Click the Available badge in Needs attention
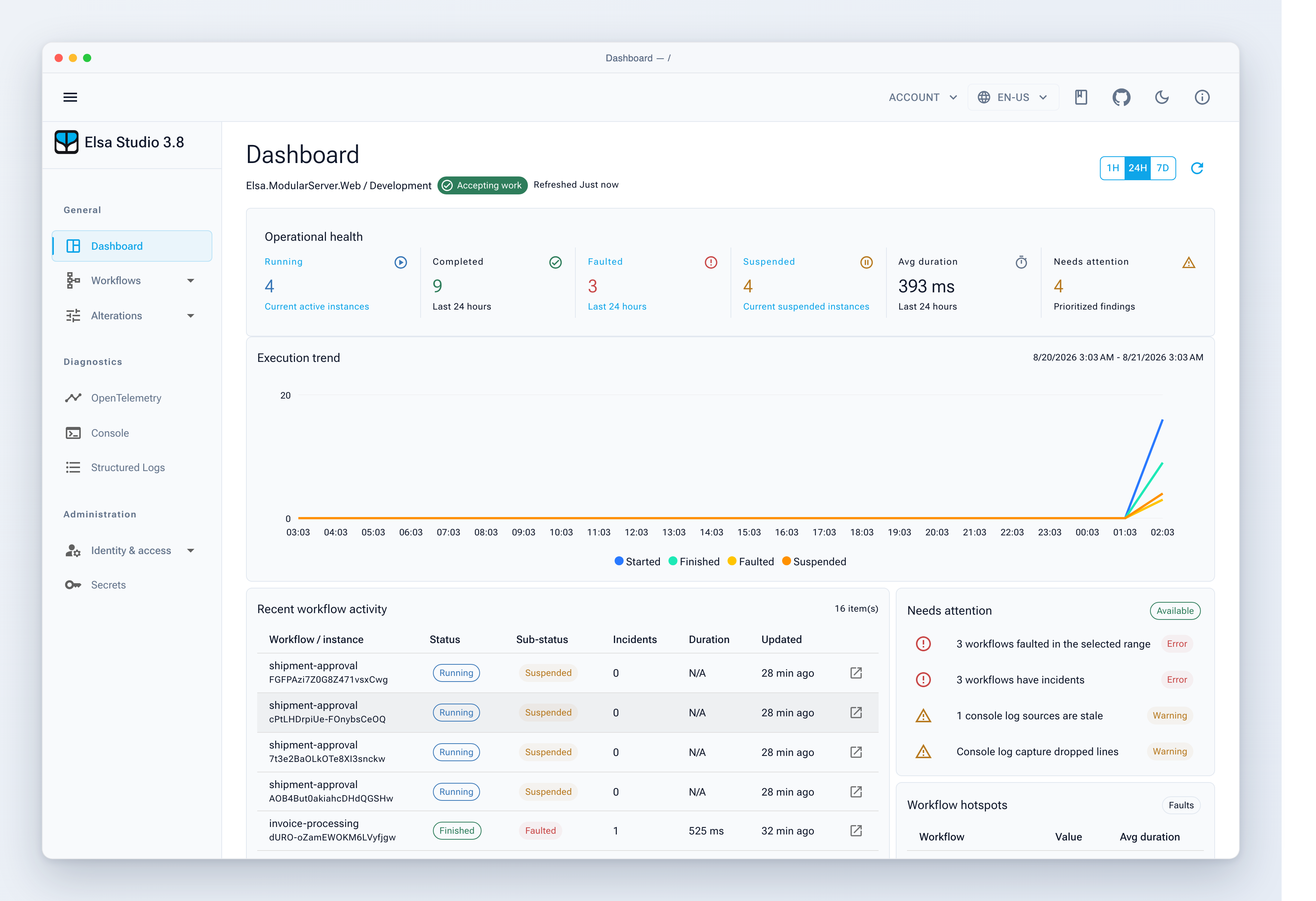 [1174, 611]
